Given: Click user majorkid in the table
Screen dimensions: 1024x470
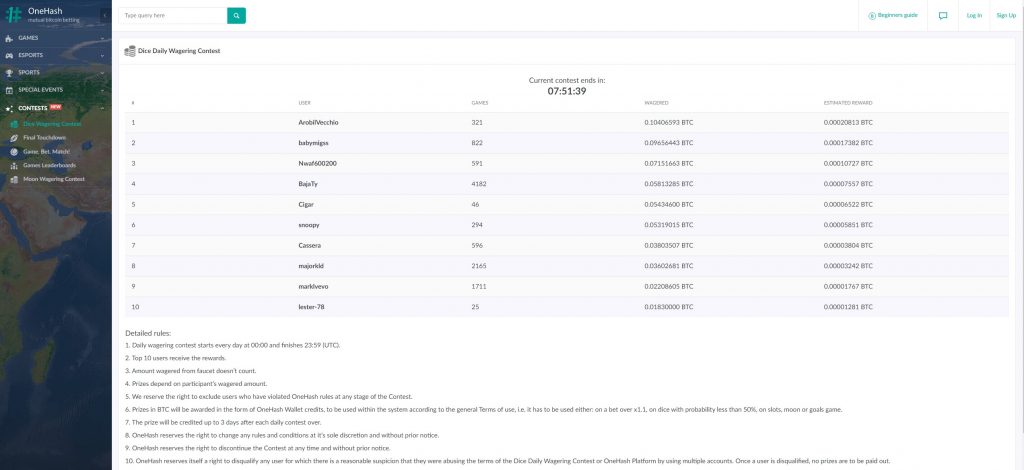Looking at the screenshot, I should [x=312, y=266].
